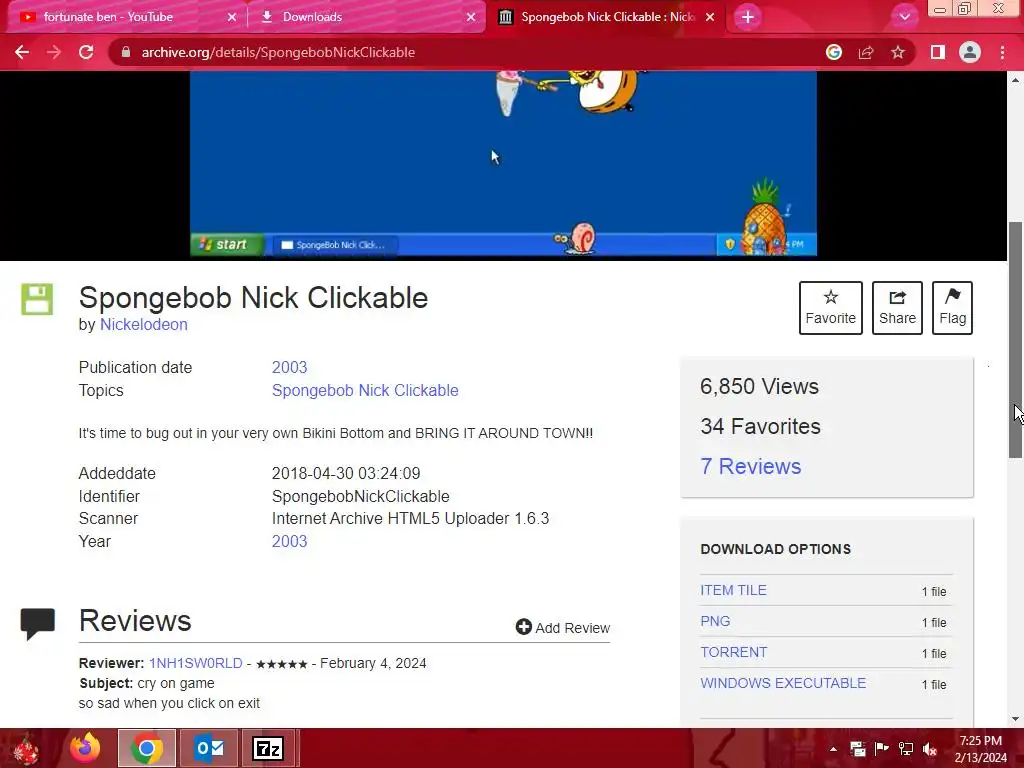Click Add Review plus button
The width and height of the screenshot is (1024, 768).
click(x=562, y=628)
